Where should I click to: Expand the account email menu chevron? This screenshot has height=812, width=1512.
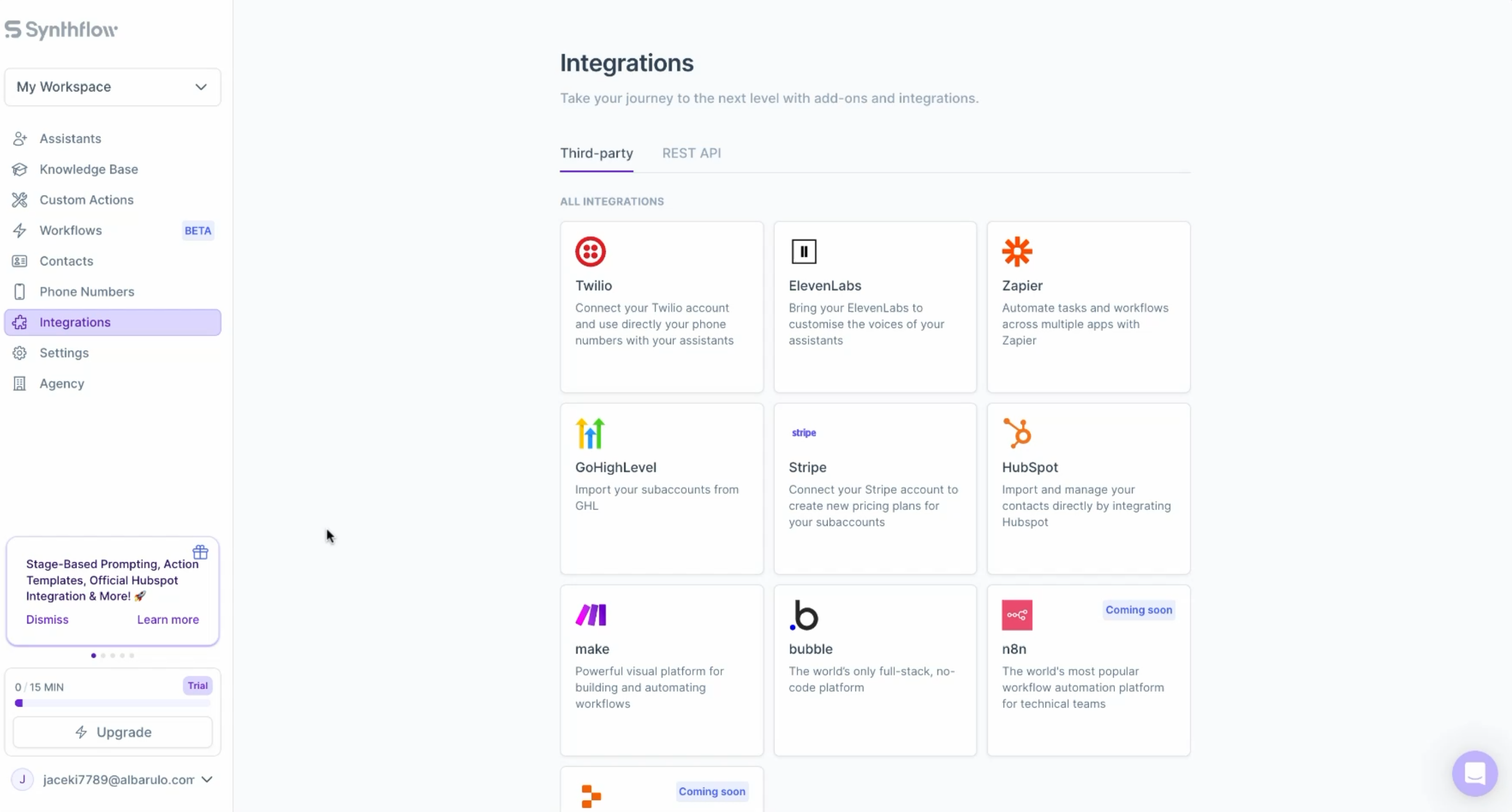[x=206, y=780]
